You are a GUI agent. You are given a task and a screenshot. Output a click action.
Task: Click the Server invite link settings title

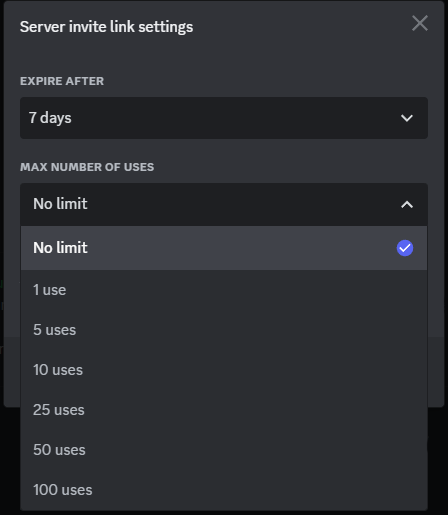coord(106,27)
